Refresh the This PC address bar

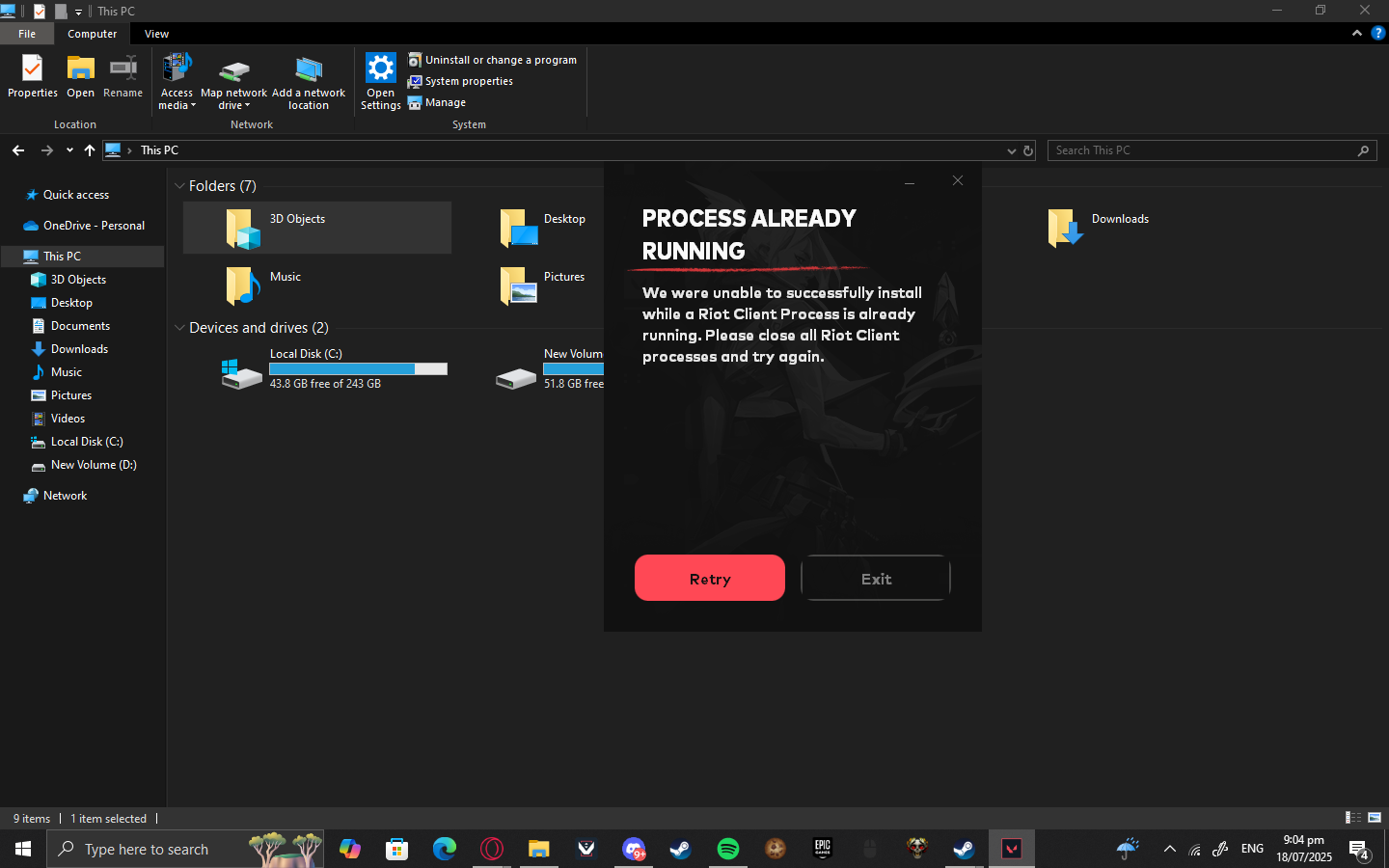1028,150
